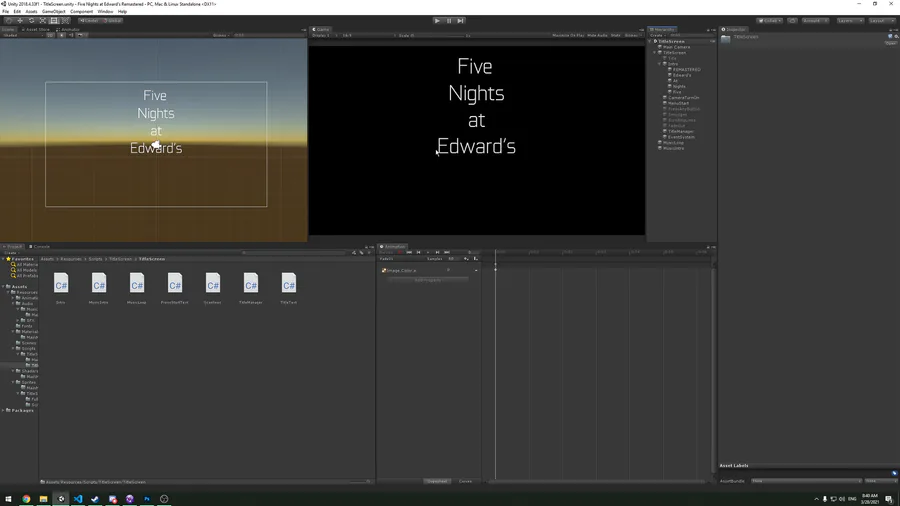Open the Account dropdown
This screenshot has width=900, height=506.
[x=814, y=21]
